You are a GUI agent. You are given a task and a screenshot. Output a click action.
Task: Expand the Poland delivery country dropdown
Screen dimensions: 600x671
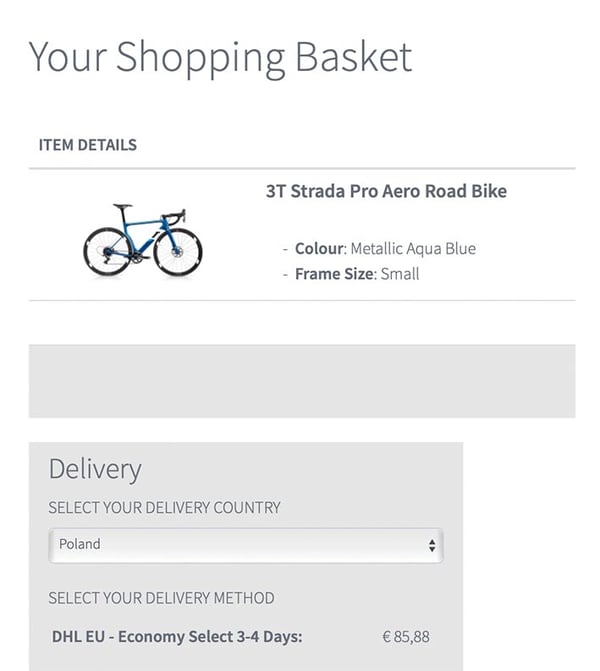(x=246, y=545)
